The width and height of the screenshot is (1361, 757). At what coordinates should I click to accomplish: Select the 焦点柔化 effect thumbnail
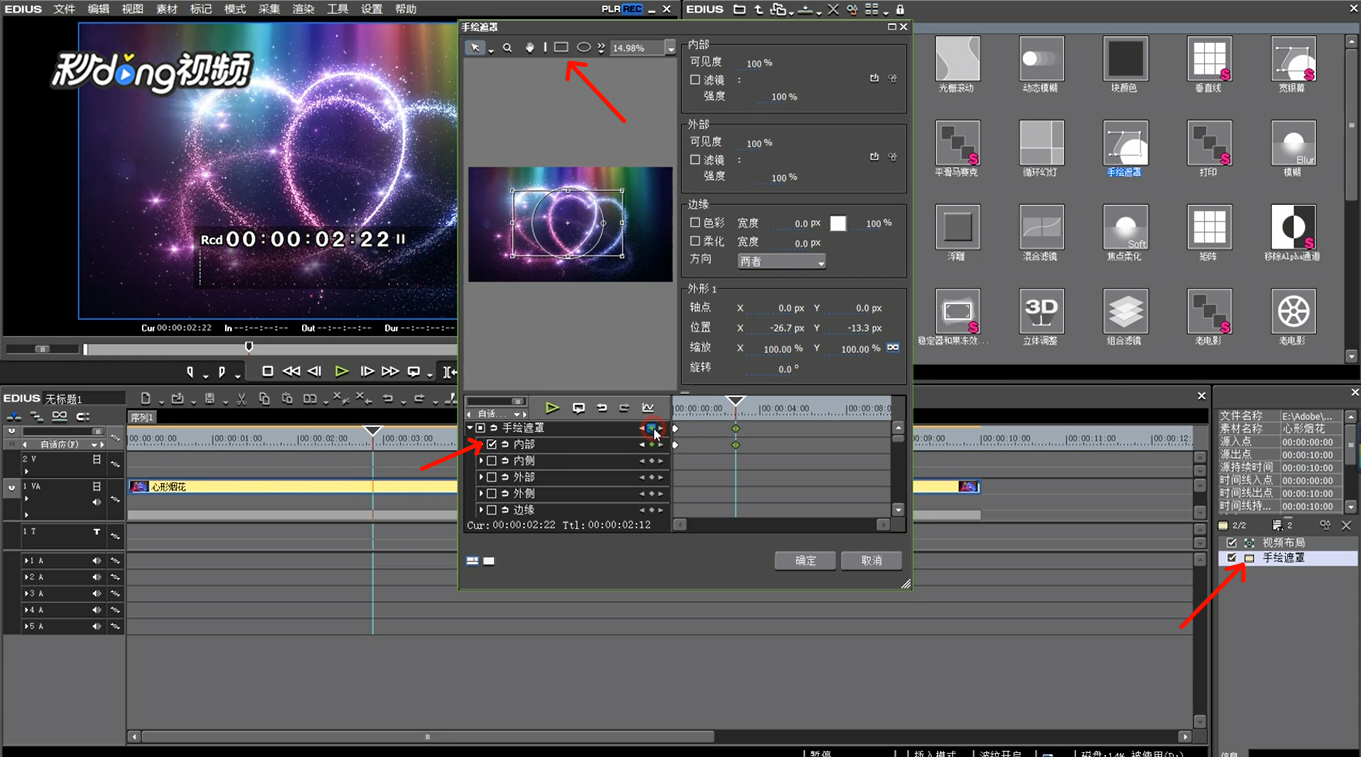pos(1125,233)
